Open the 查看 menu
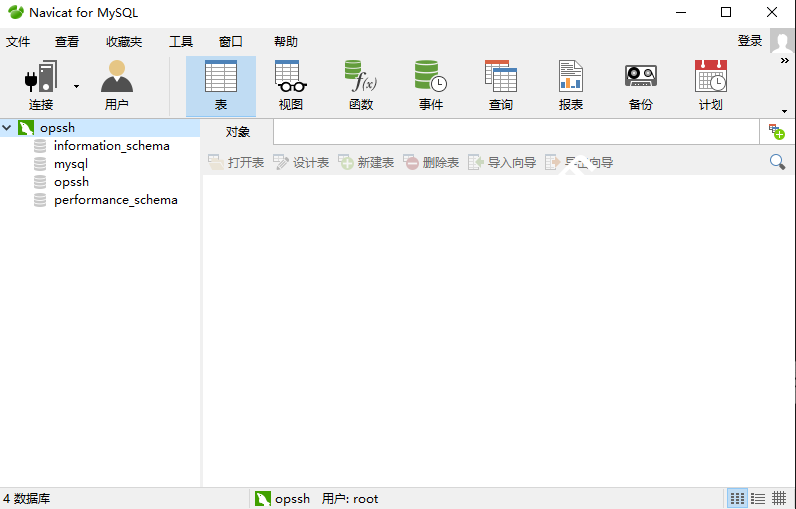Viewport: 796px width, 509px height. point(67,42)
